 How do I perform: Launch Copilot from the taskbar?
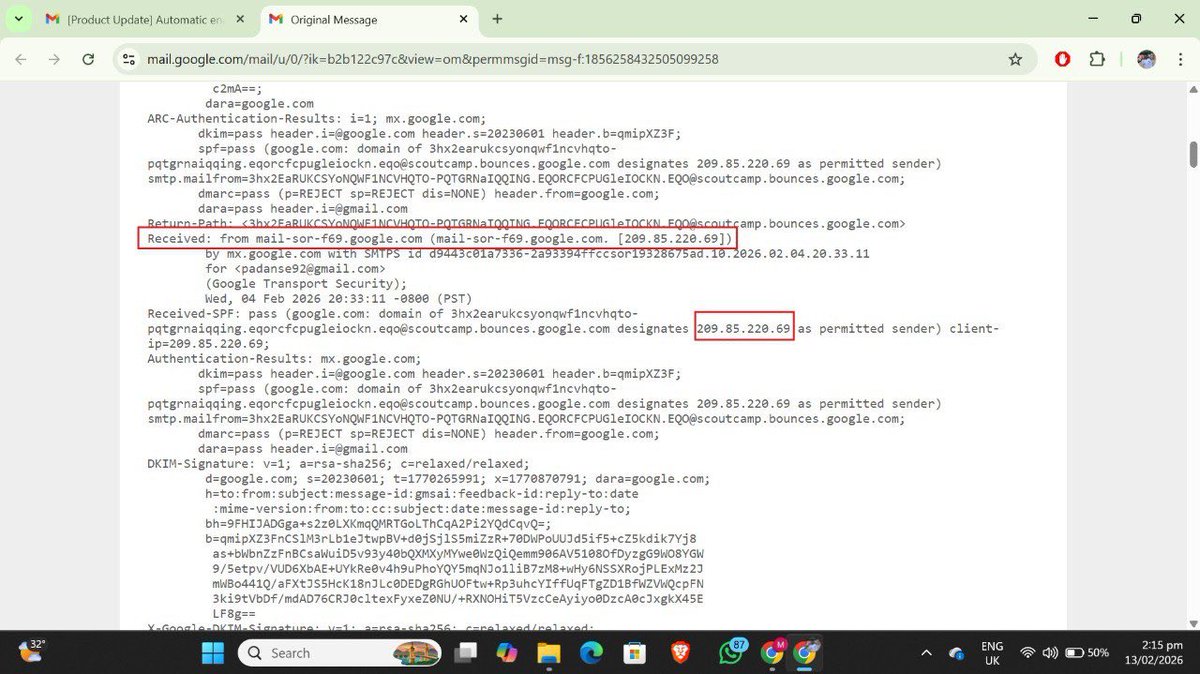tap(507, 653)
